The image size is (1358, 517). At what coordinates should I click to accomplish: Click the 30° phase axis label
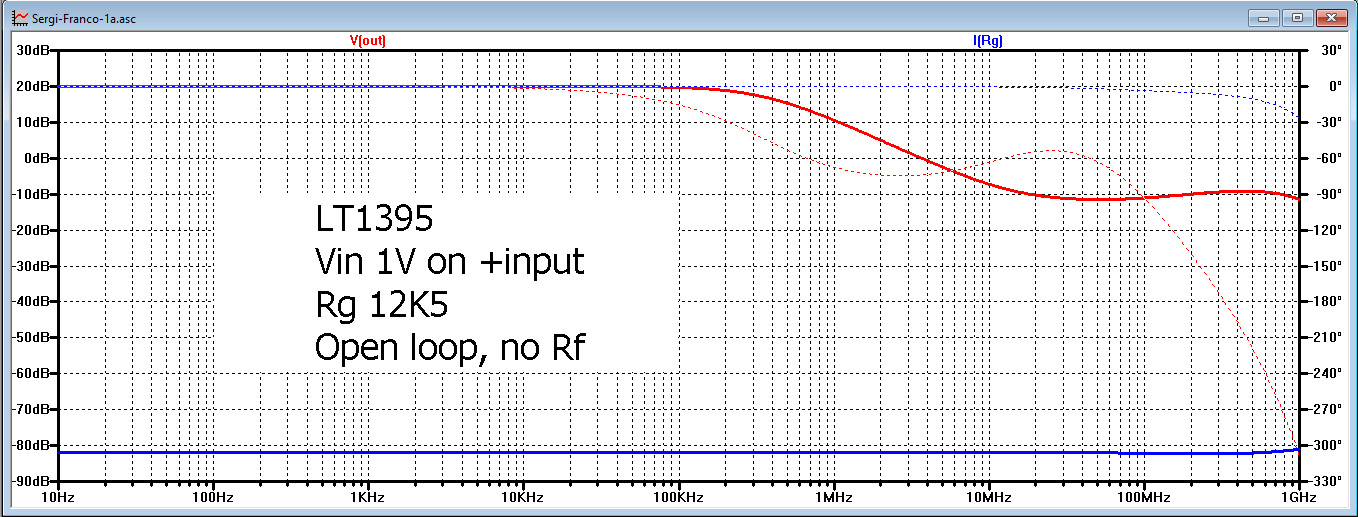(1330, 50)
